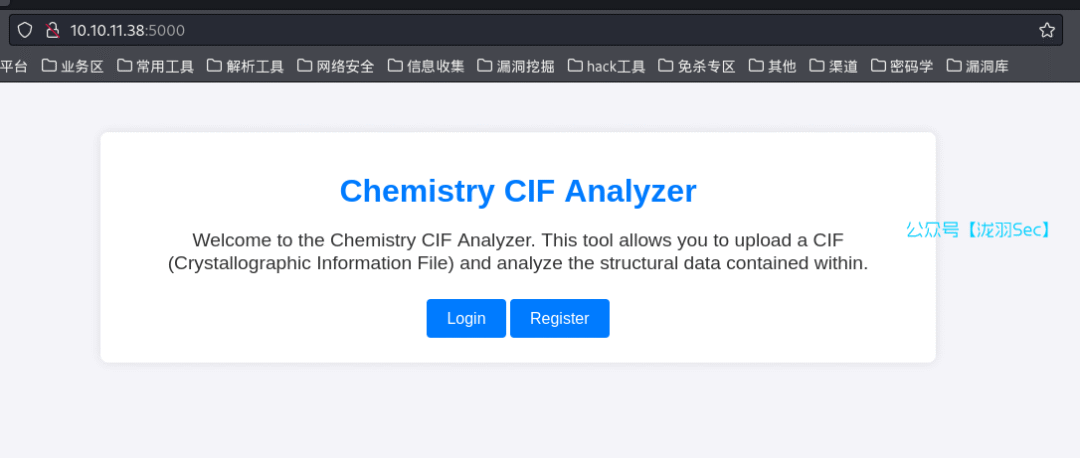Open the 常用工具 bookmark folder
This screenshot has height=458, width=1080.
point(155,66)
